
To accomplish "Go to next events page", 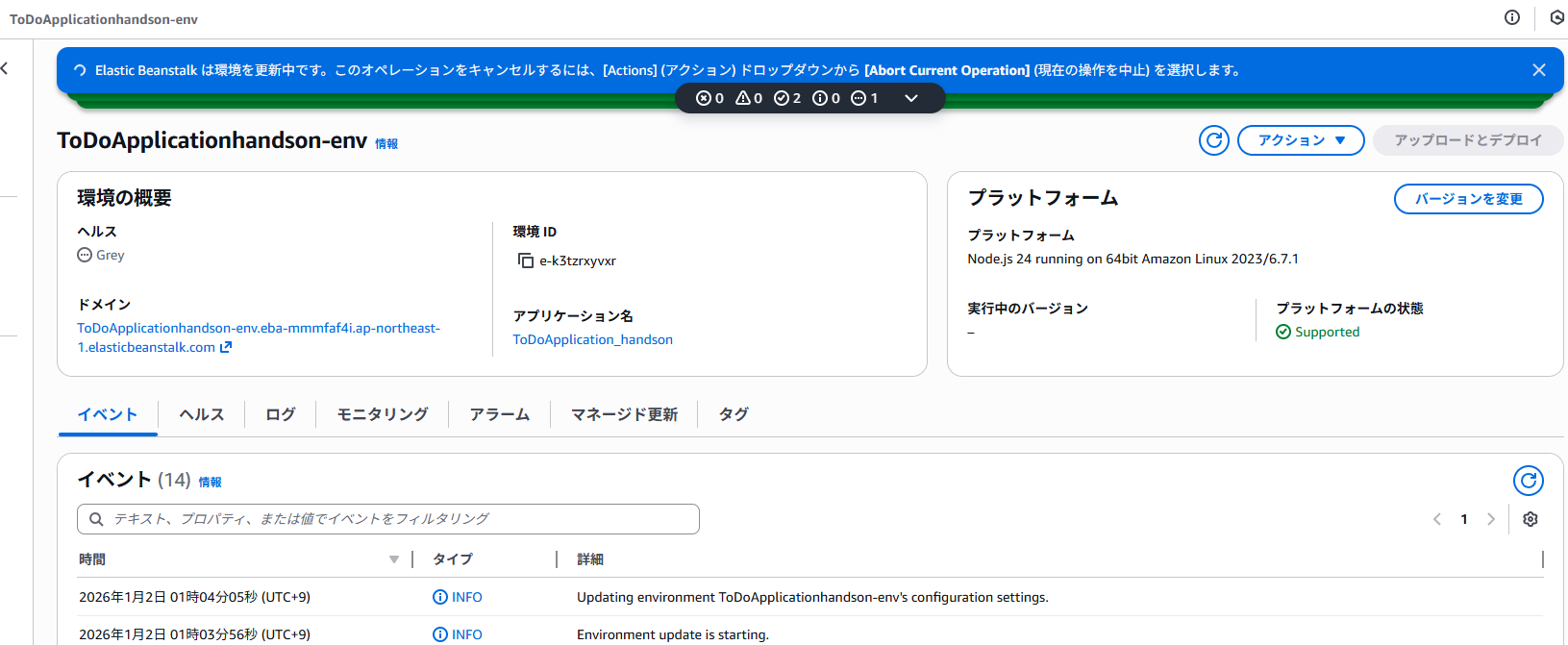I will [1491, 519].
